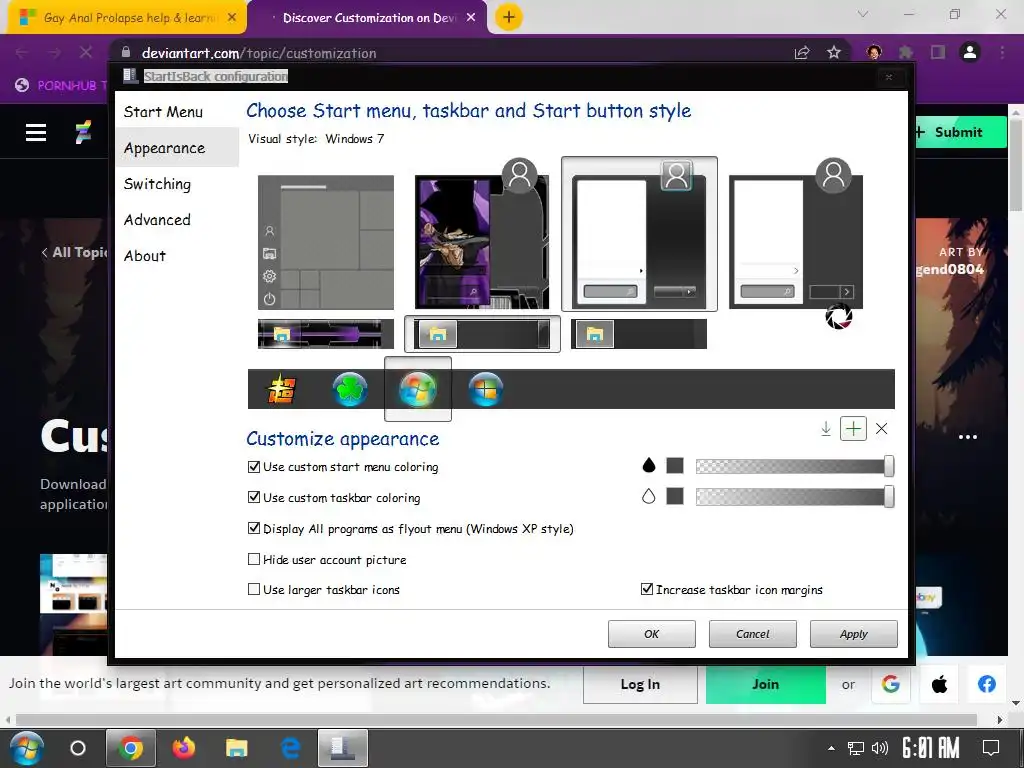Open Windows Start orb on taskbar

[x=27, y=748]
